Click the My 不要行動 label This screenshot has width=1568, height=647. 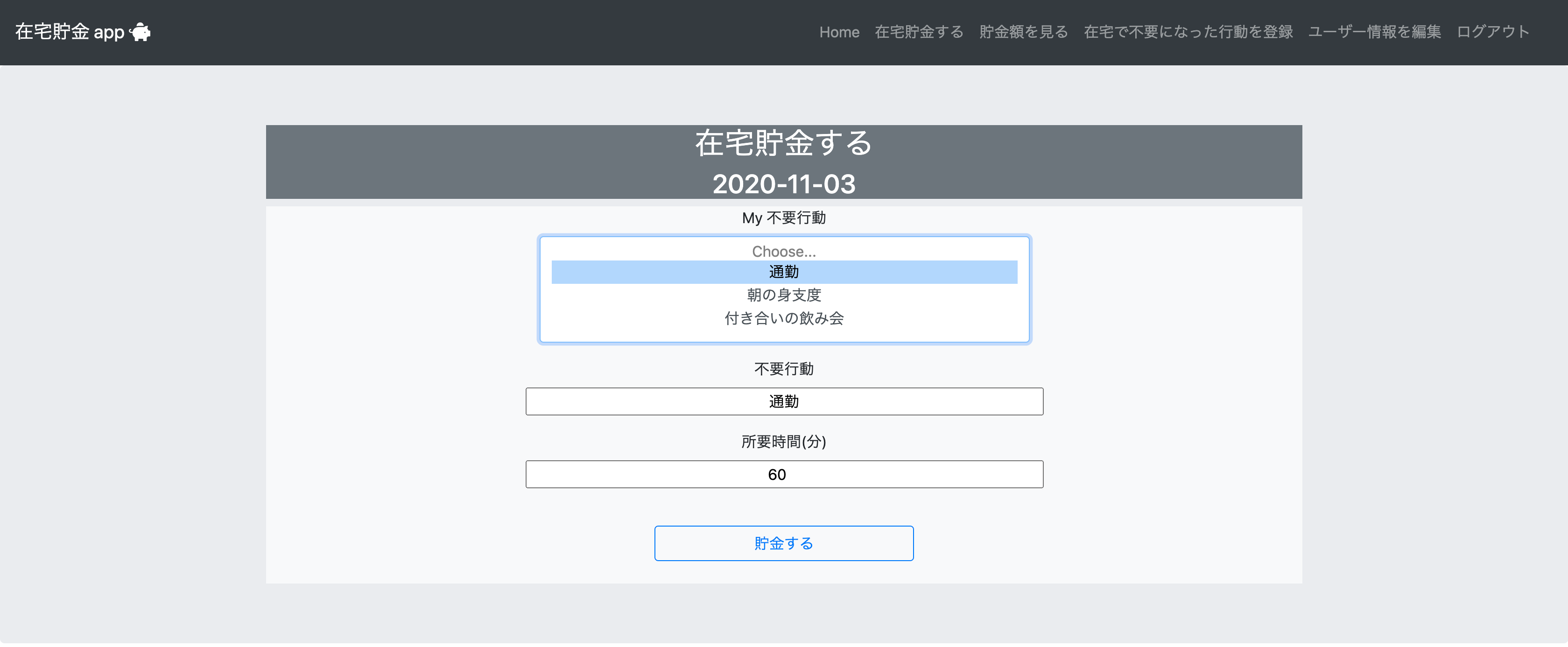click(x=784, y=217)
